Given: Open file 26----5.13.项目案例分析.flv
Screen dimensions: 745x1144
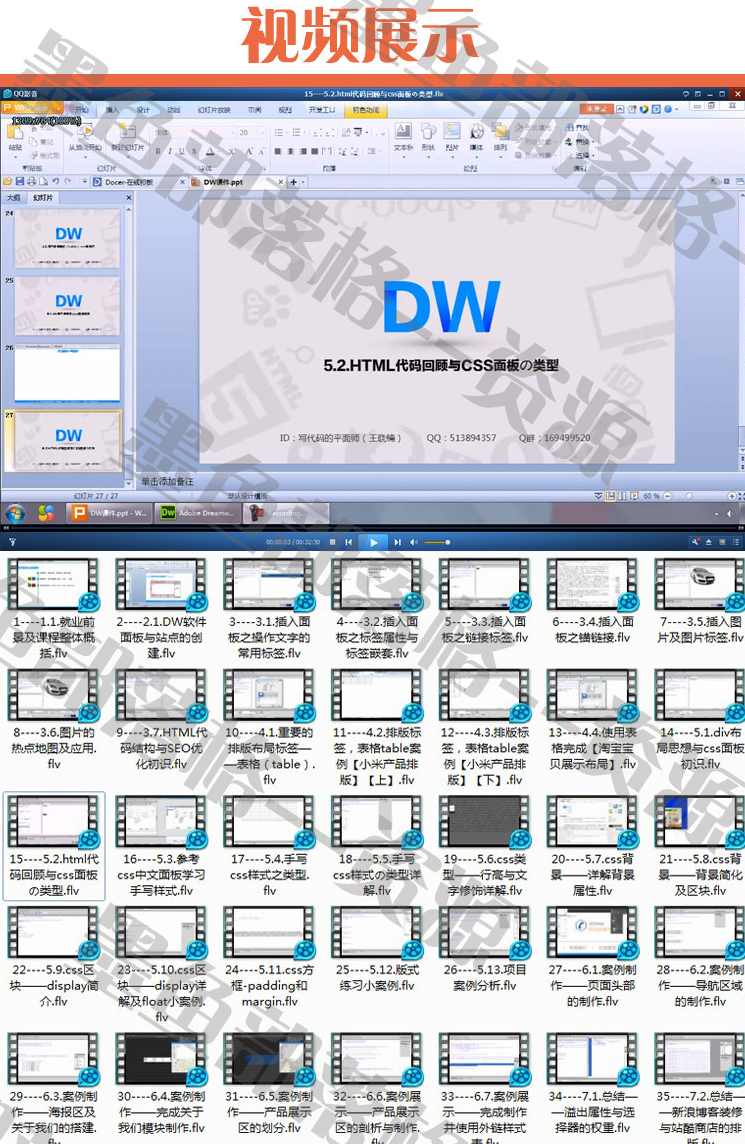Looking at the screenshot, I should pos(485,949).
